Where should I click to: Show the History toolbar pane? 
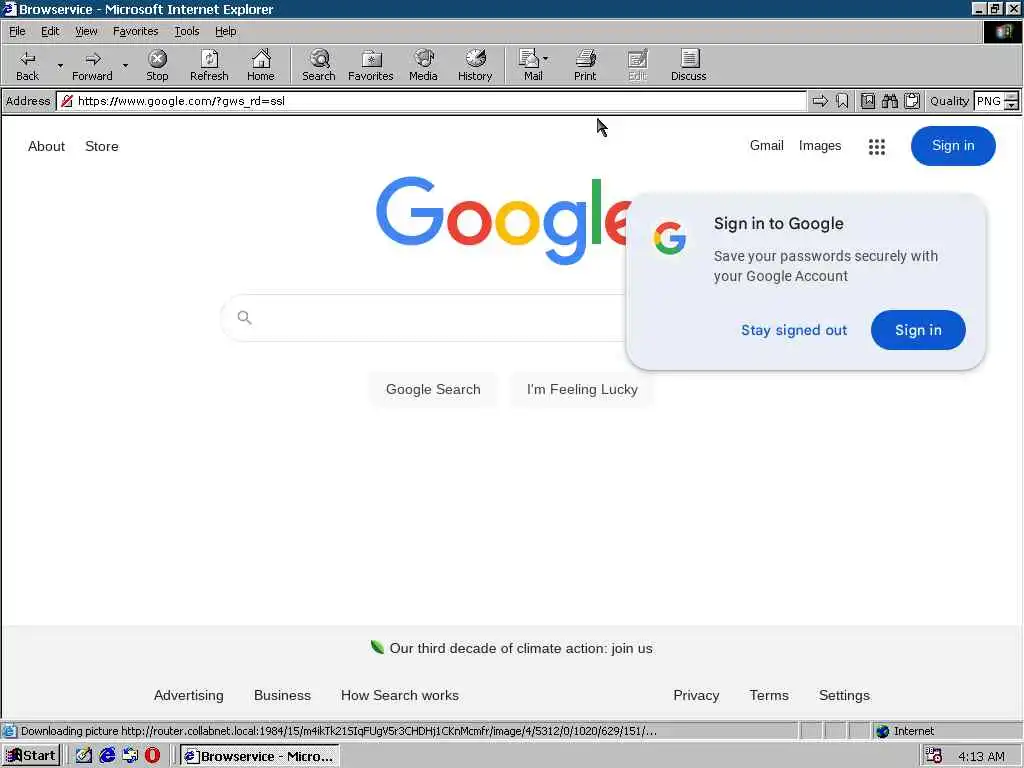pos(475,65)
